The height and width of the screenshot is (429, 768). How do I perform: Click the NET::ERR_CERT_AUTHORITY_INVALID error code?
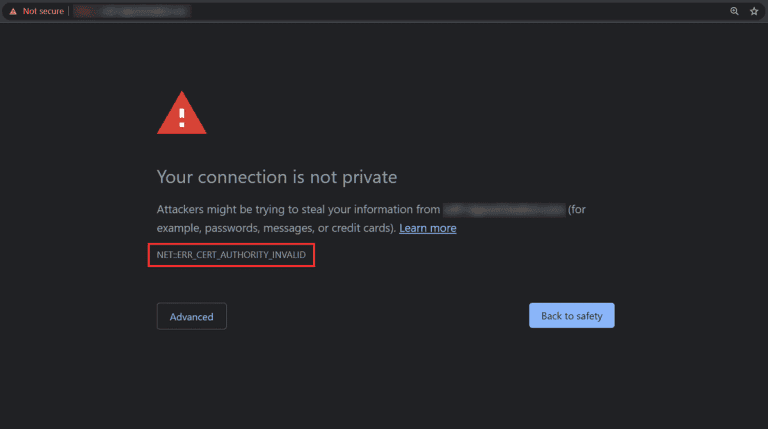tap(231, 255)
